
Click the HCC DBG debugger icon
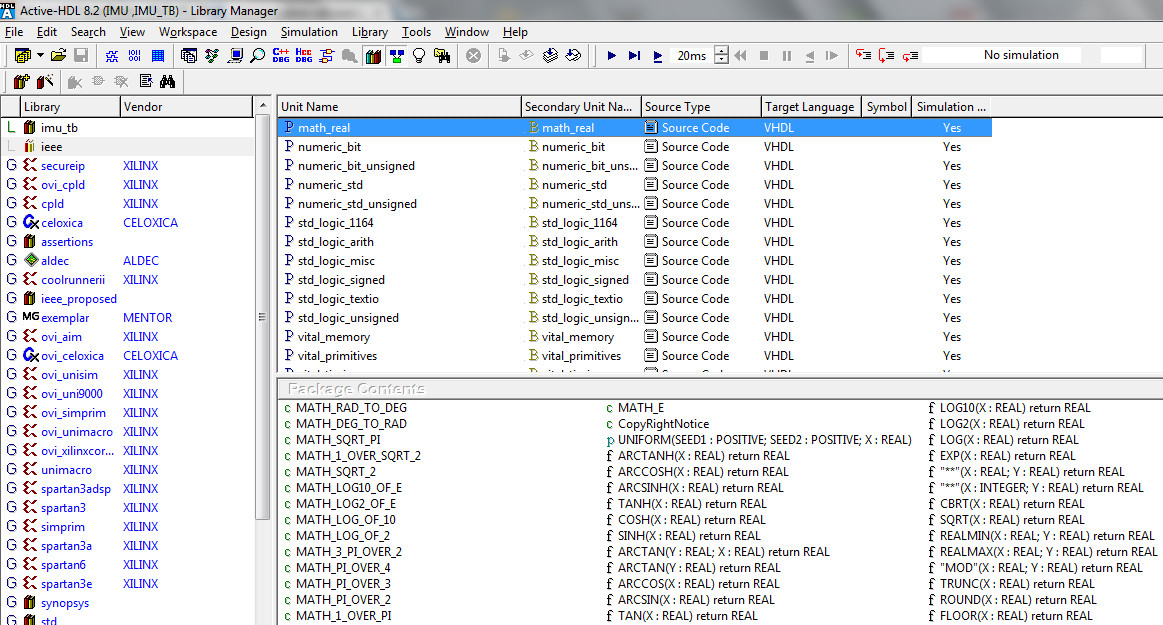point(304,56)
